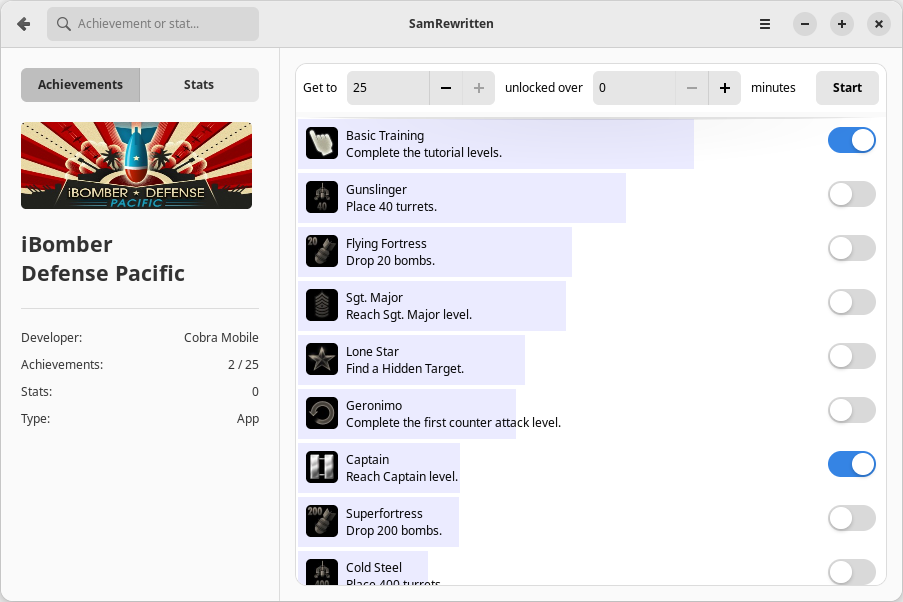Close the SamRewritten window
The image size is (903, 602).
[x=879, y=24]
